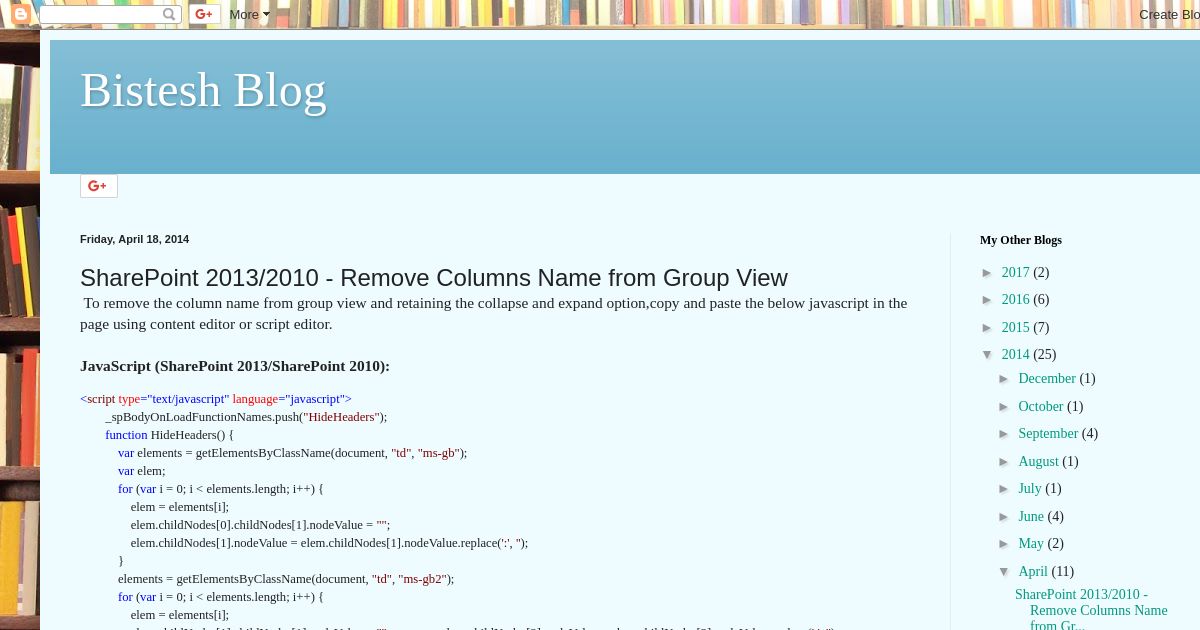
Task: Expand the 2016 archive arrow
Action: click(x=988, y=300)
